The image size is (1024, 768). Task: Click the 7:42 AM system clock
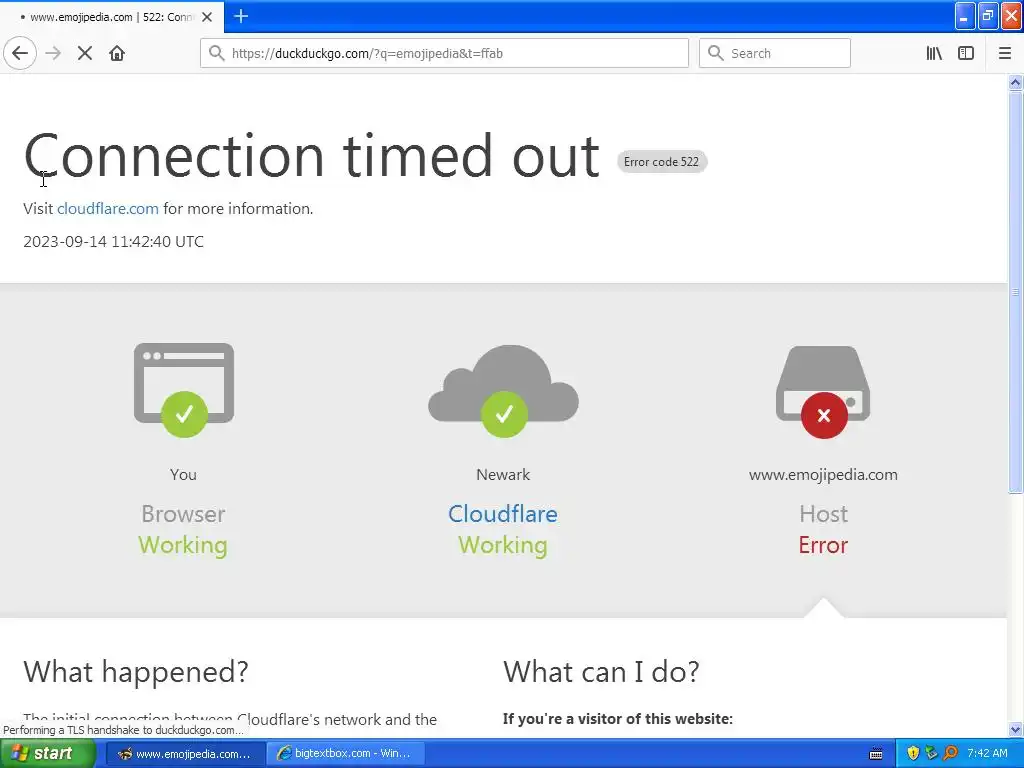(x=987, y=753)
